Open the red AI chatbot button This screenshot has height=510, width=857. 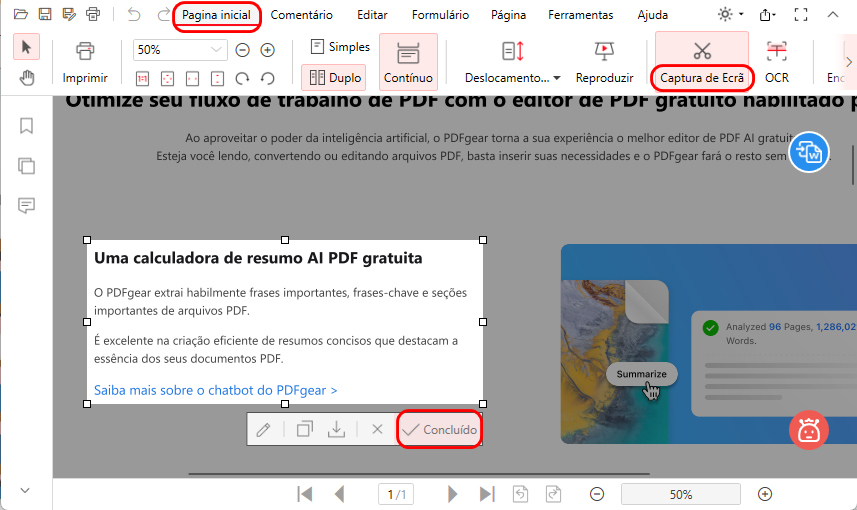pyautogui.click(x=809, y=430)
